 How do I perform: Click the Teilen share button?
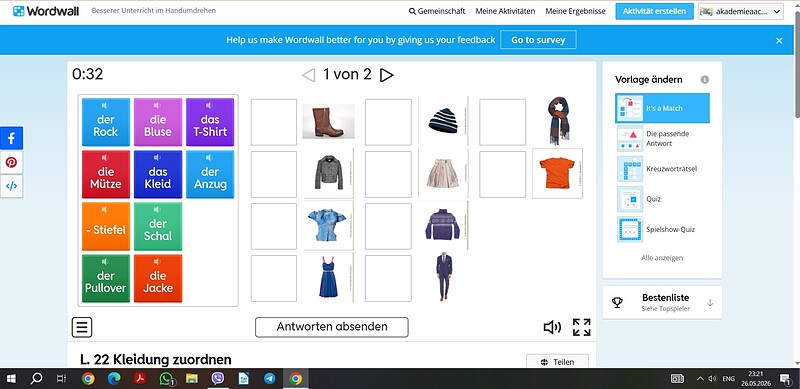557,361
